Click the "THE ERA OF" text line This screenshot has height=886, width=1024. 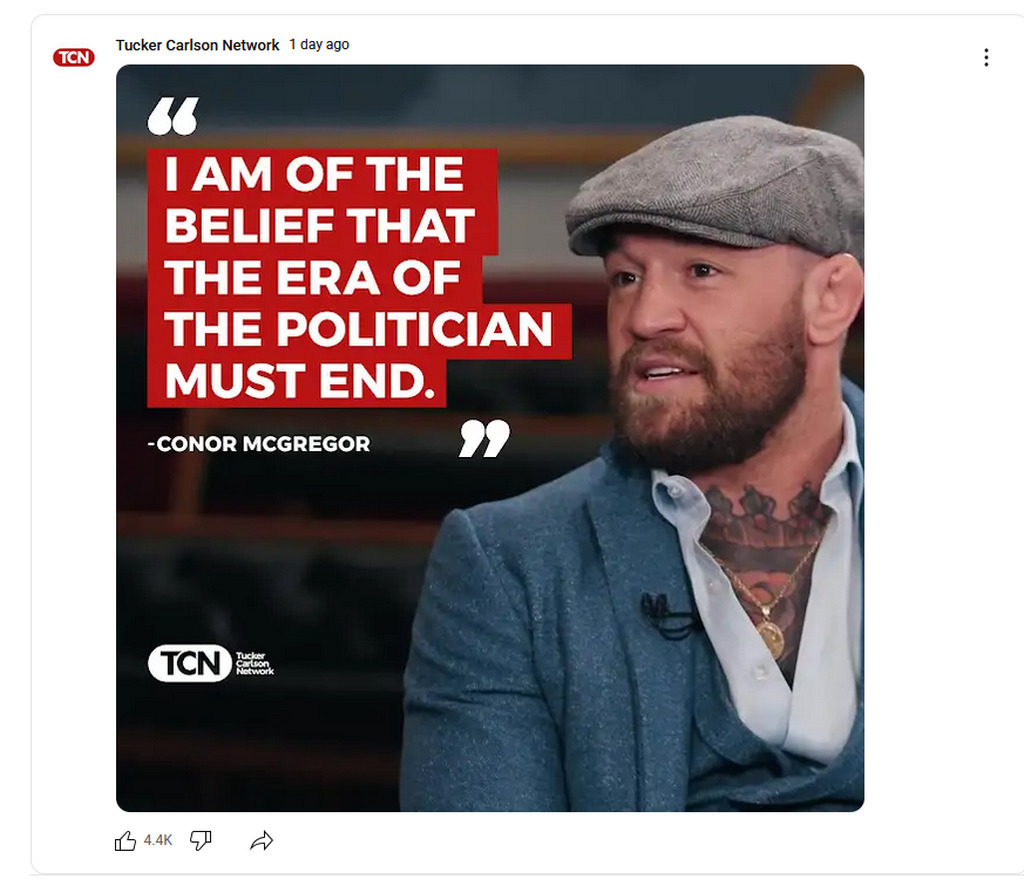pos(312,277)
